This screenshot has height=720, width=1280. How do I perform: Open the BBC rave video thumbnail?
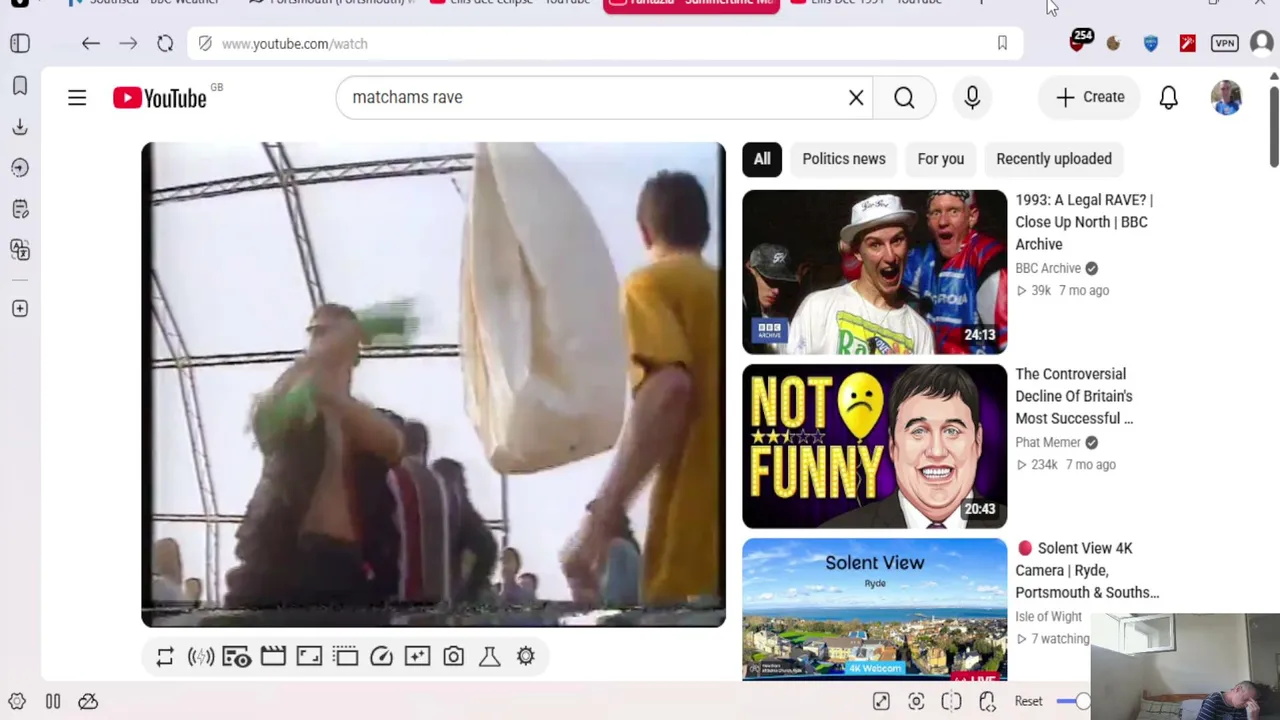point(874,272)
